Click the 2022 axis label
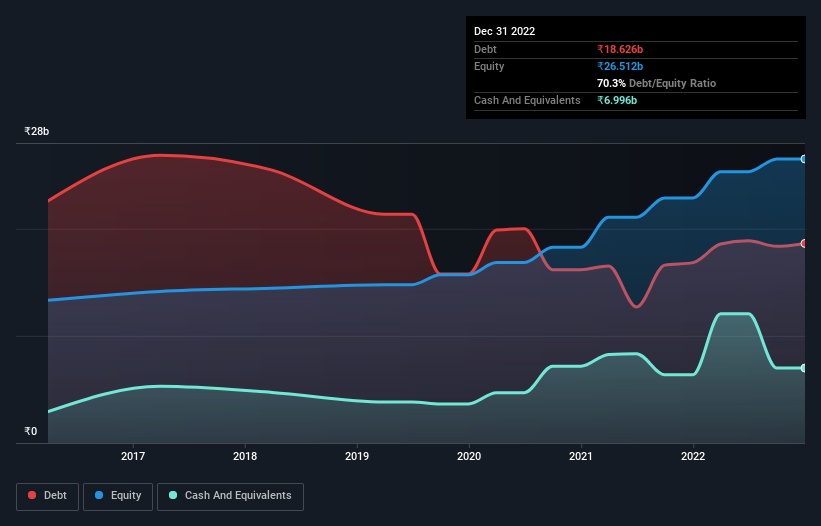This screenshot has width=821, height=526. pyautogui.click(x=693, y=456)
